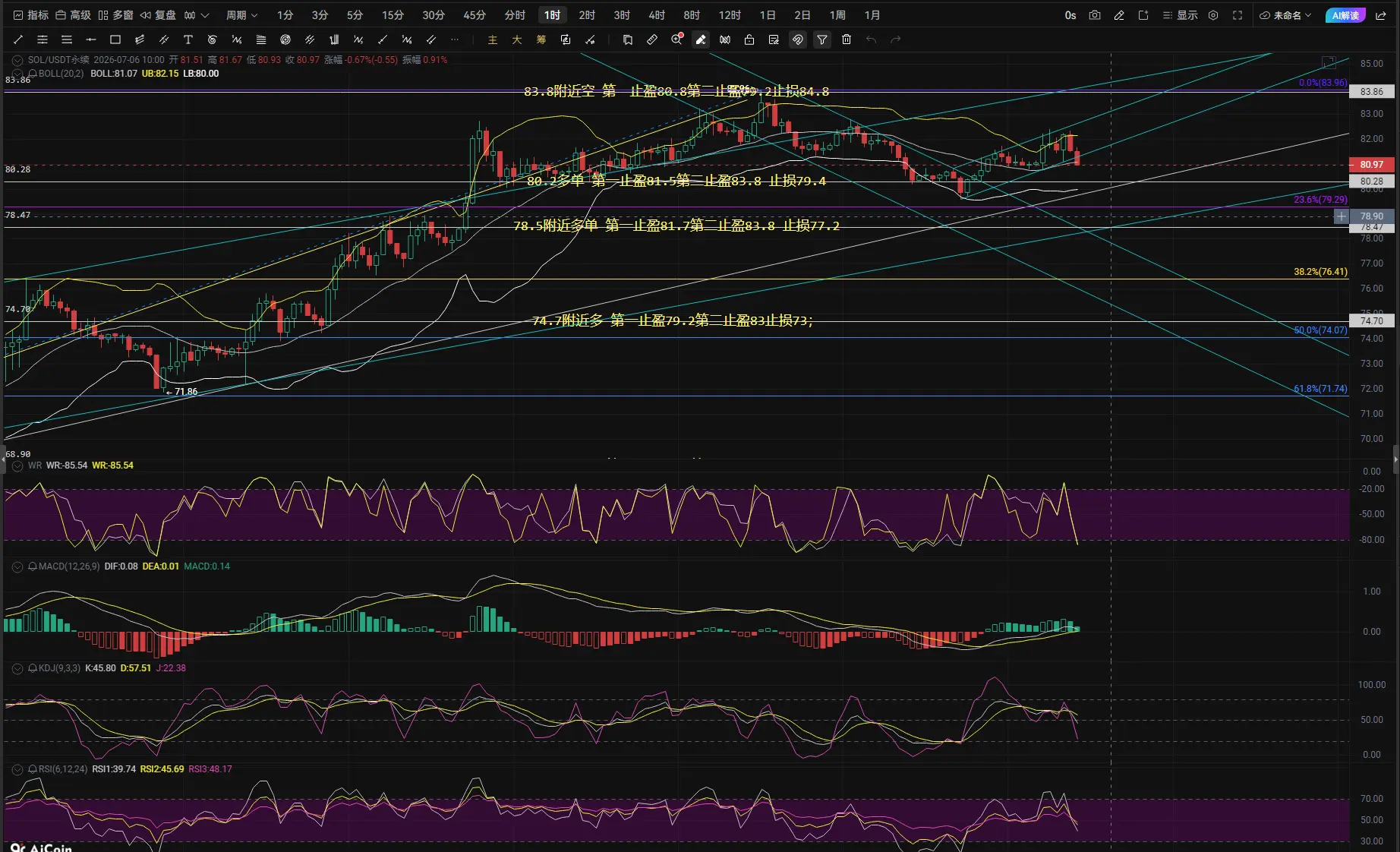
Task: Click the 83.86 price axis label
Action: 1371,92
